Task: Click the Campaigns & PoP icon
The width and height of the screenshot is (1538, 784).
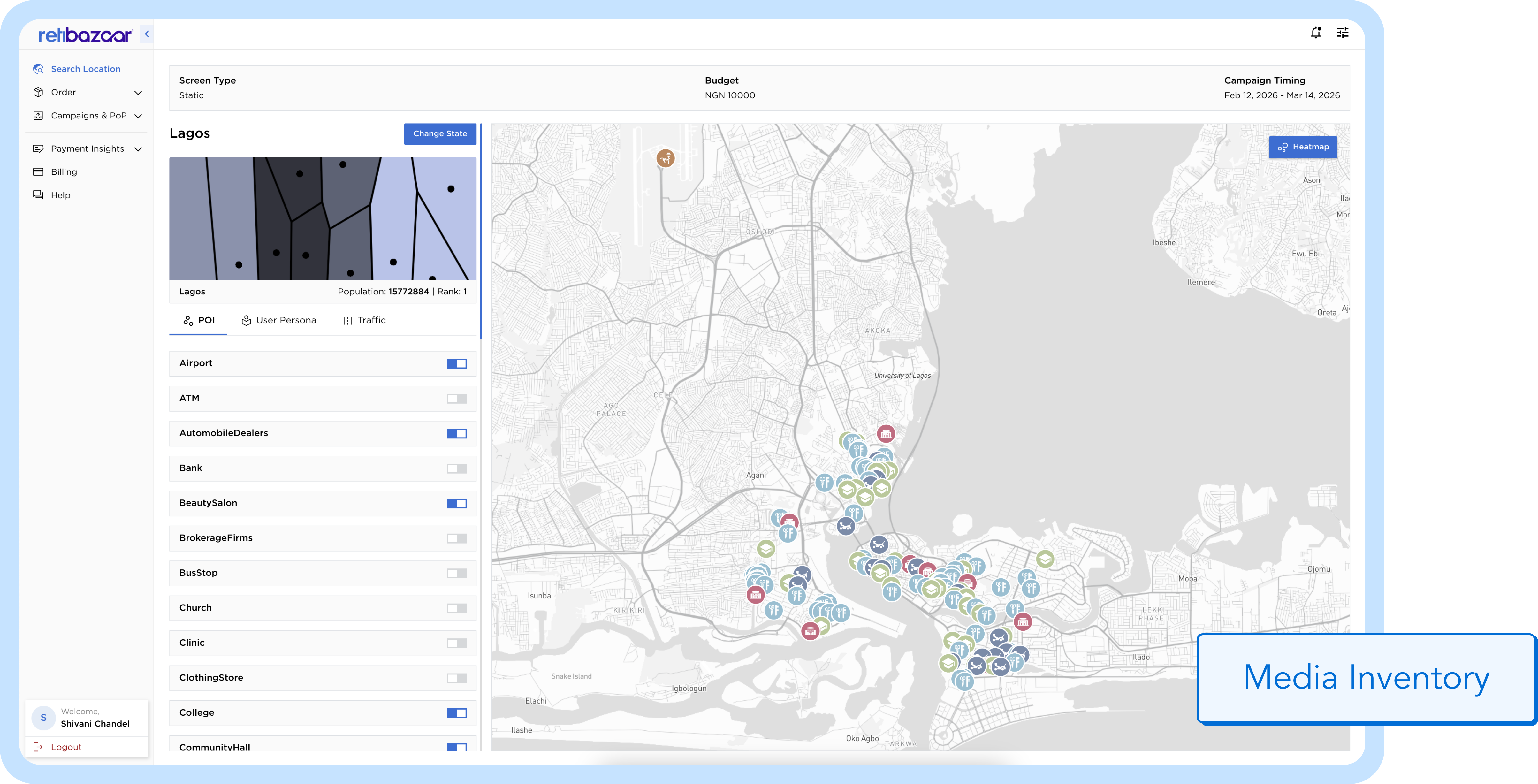Action: [x=38, y=116]
